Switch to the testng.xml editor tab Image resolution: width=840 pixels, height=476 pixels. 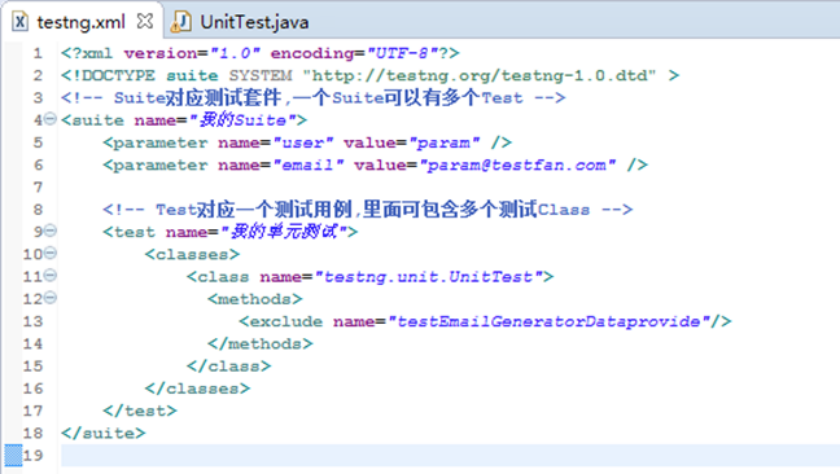pyautogui.click(x=80, y=22)
